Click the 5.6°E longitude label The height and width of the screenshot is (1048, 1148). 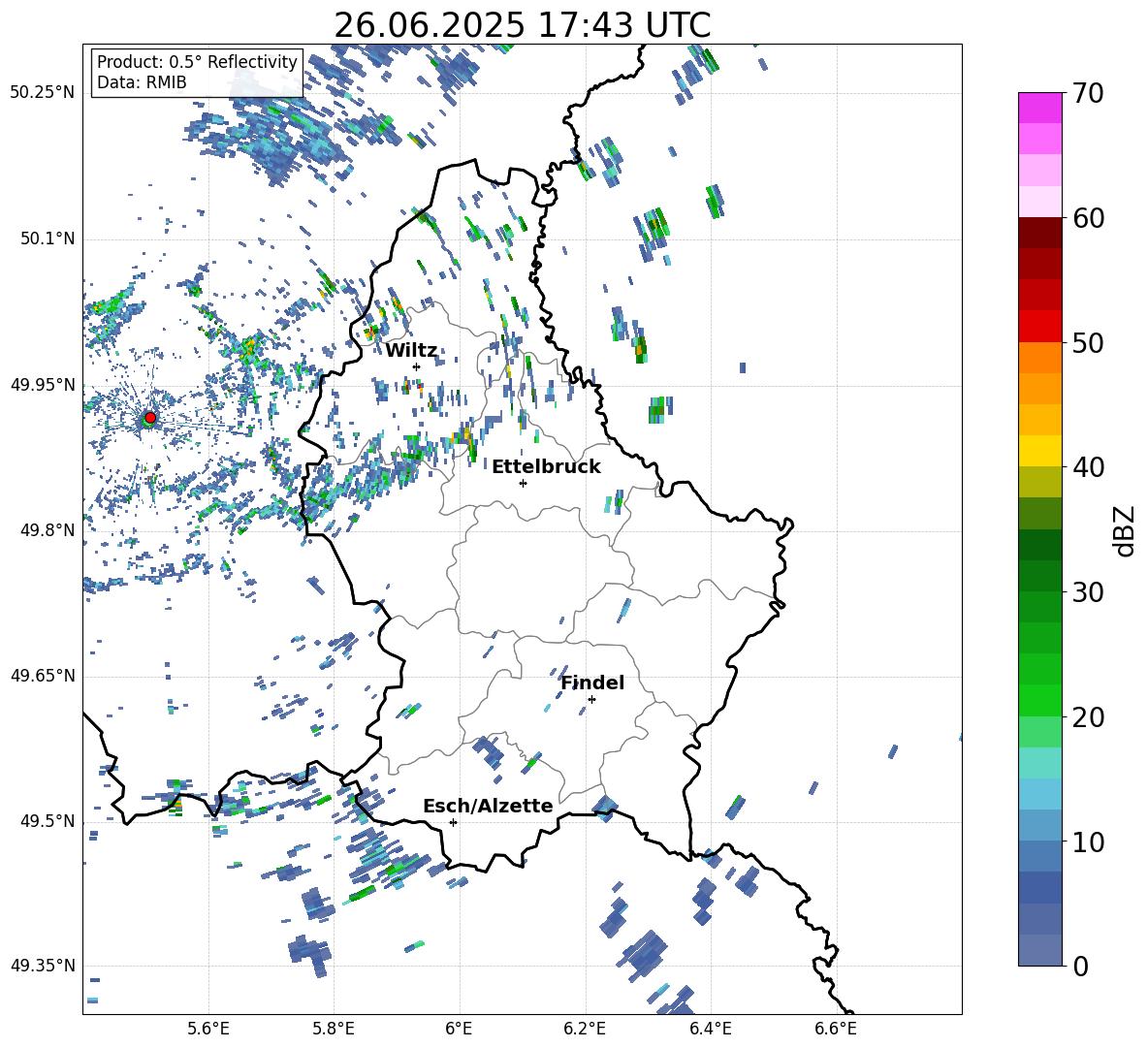click(x=208, y=1029)
